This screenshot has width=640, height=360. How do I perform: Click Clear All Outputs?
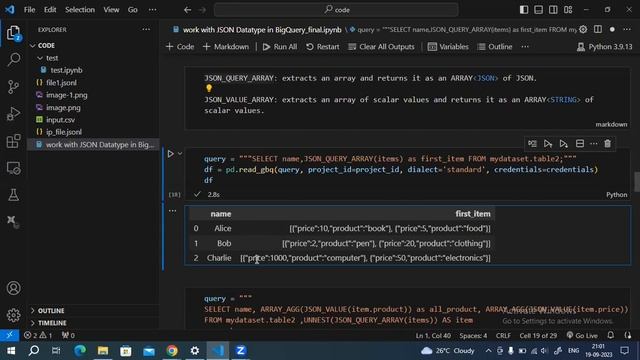381,47
